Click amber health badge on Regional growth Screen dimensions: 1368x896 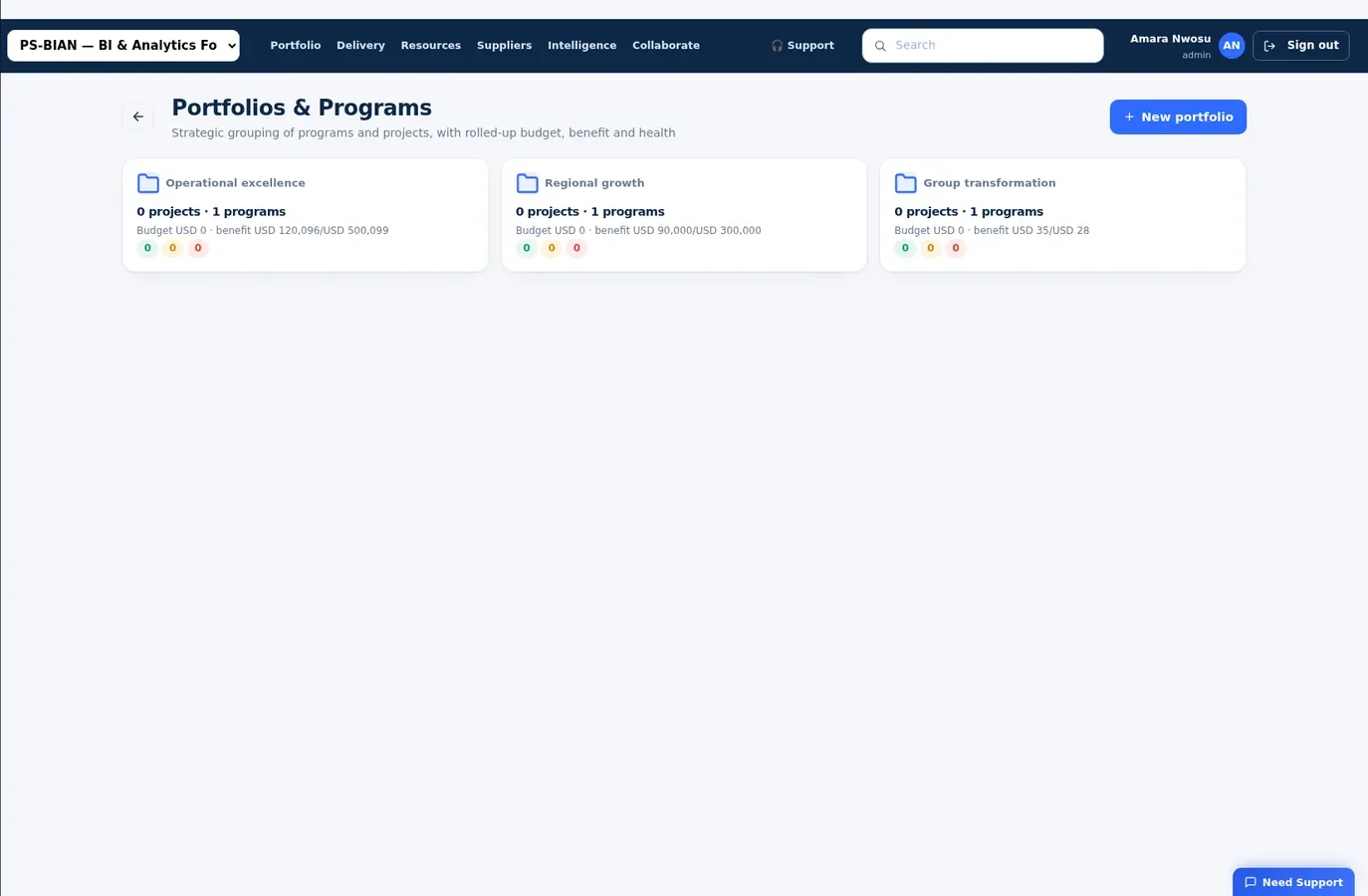(x=552, y=249)
